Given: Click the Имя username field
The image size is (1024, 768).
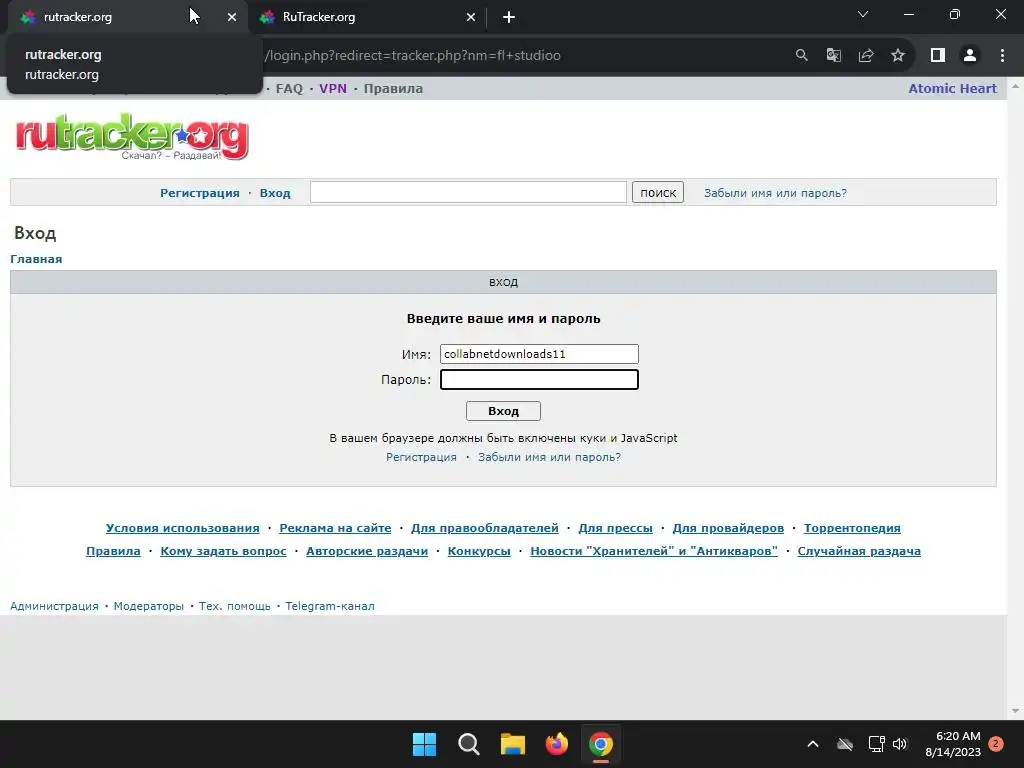Looking at the screenshot, I should tap(539, 354).
